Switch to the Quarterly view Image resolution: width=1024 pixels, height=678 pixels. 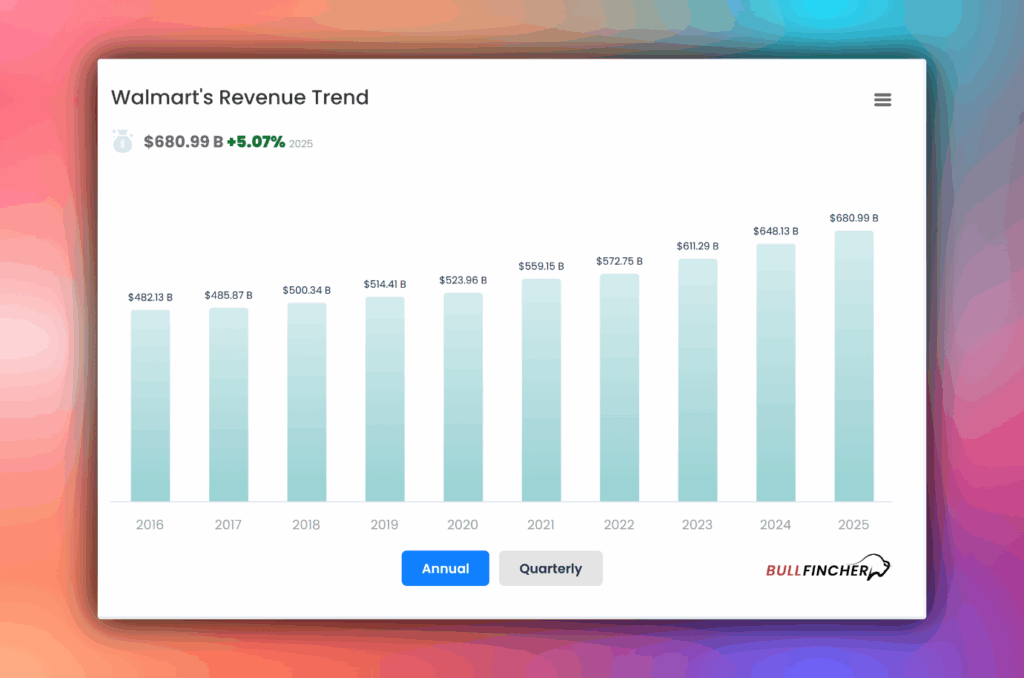(x=550, y=568)
